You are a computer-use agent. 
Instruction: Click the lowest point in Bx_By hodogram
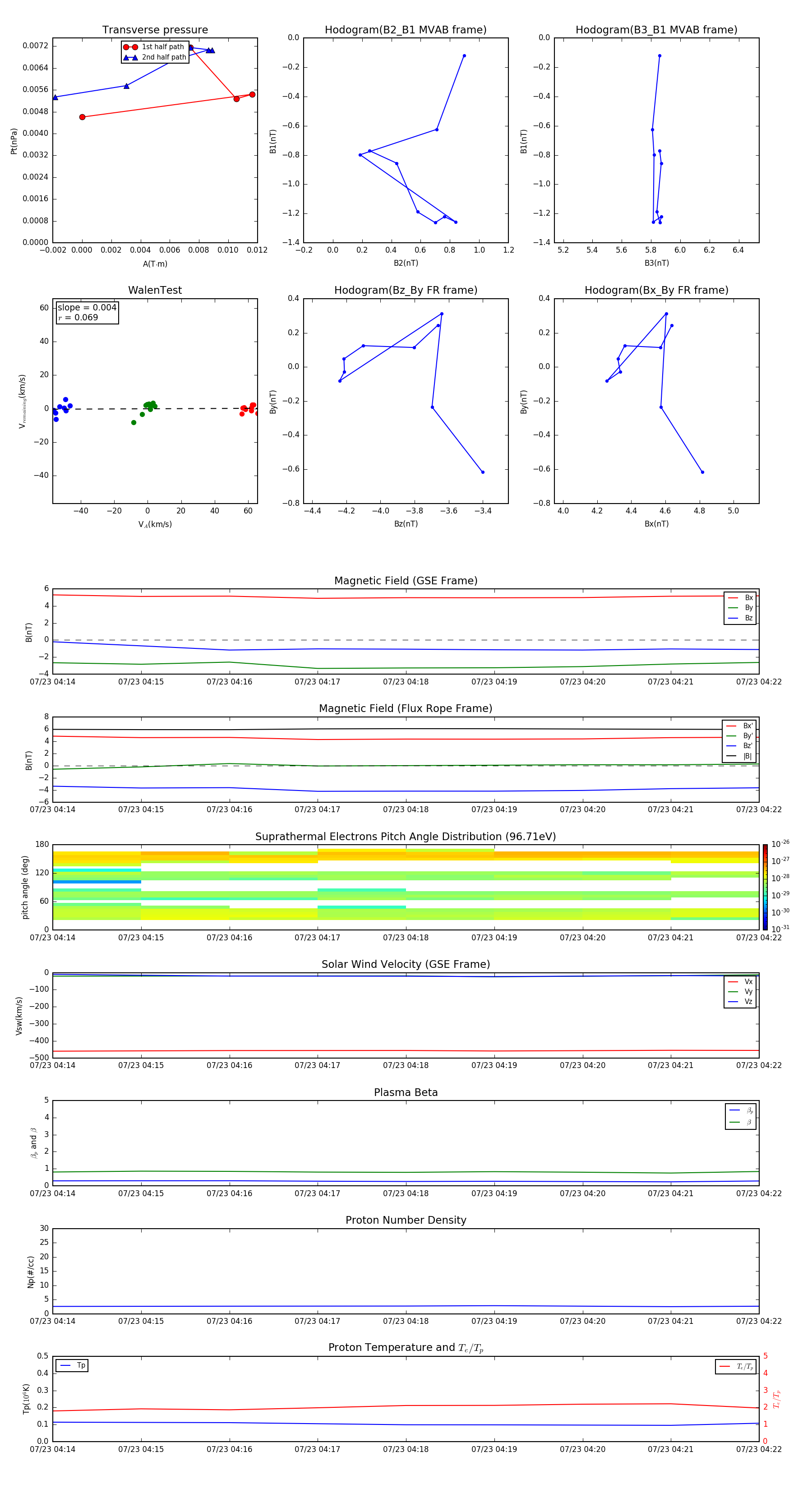(x=702, y=472)
